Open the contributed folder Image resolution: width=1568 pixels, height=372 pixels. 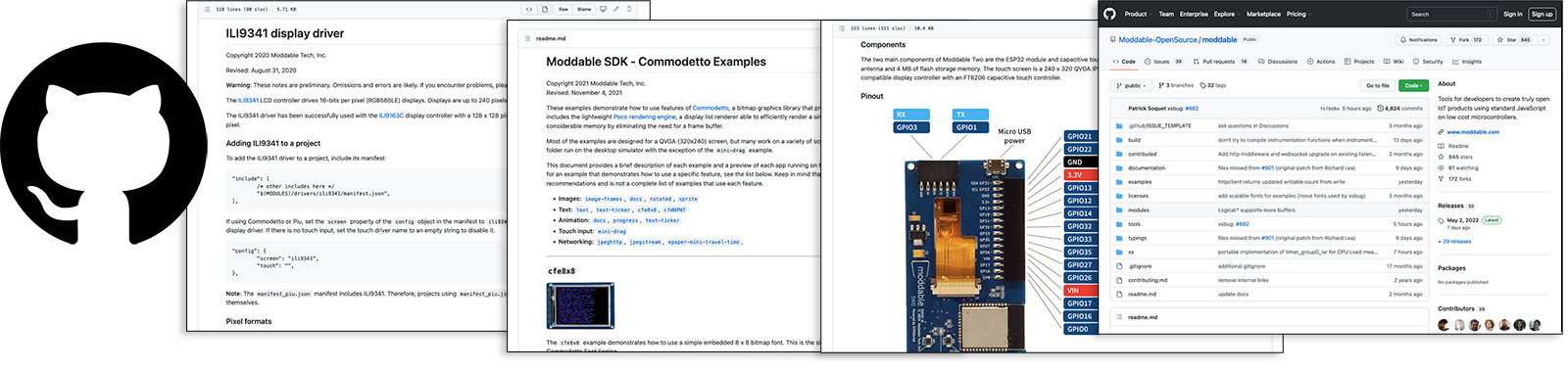point(1142,154)
